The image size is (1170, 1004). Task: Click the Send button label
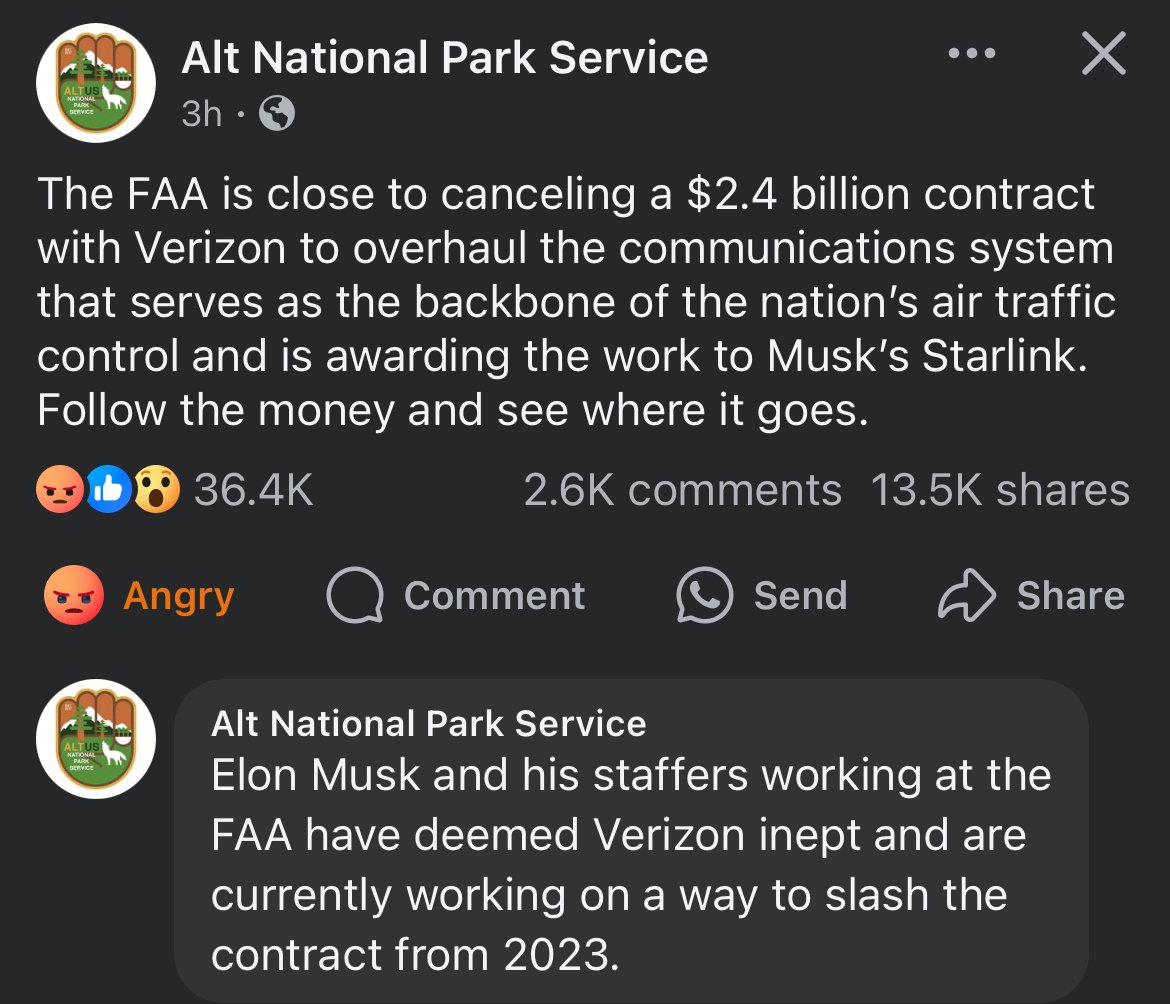[x=800, y=597]
